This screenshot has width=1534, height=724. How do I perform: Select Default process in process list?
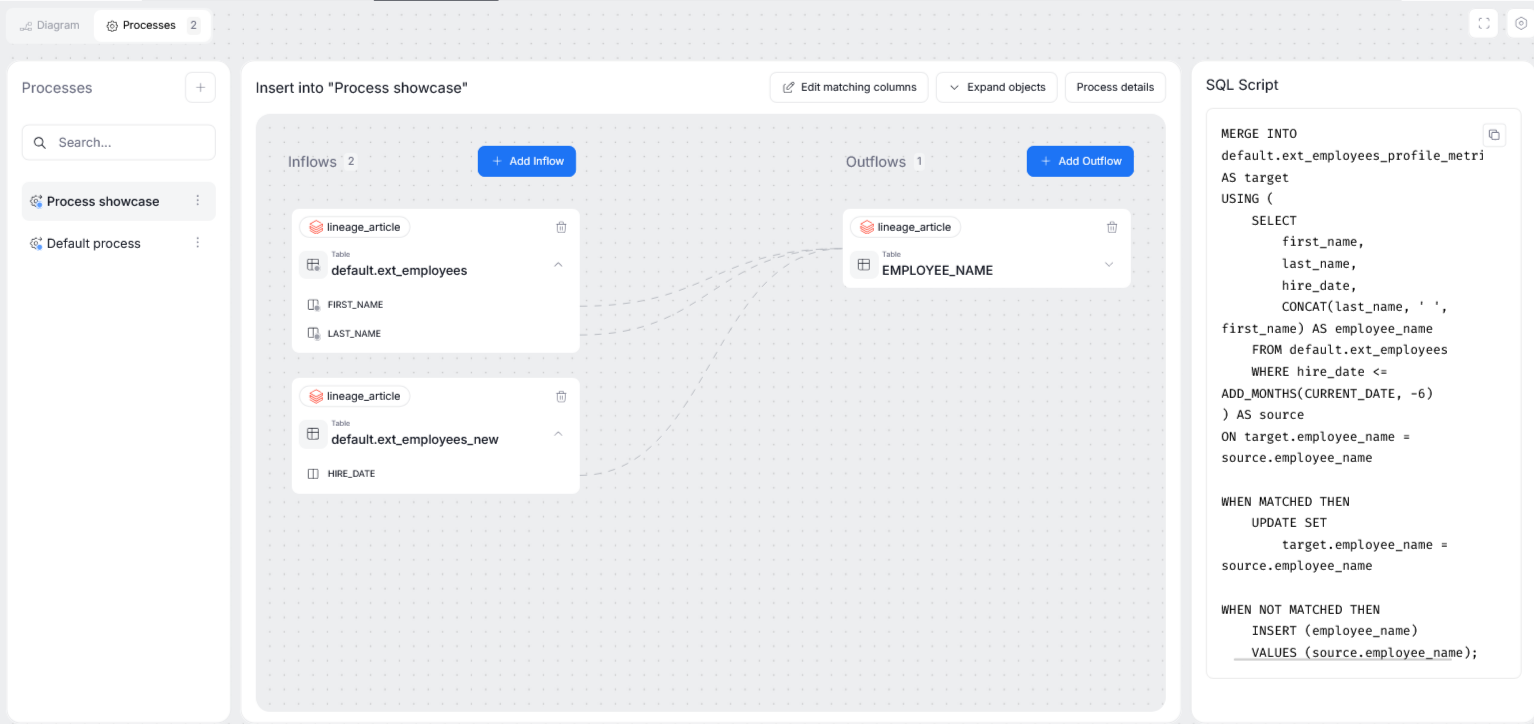click(118, 243)
